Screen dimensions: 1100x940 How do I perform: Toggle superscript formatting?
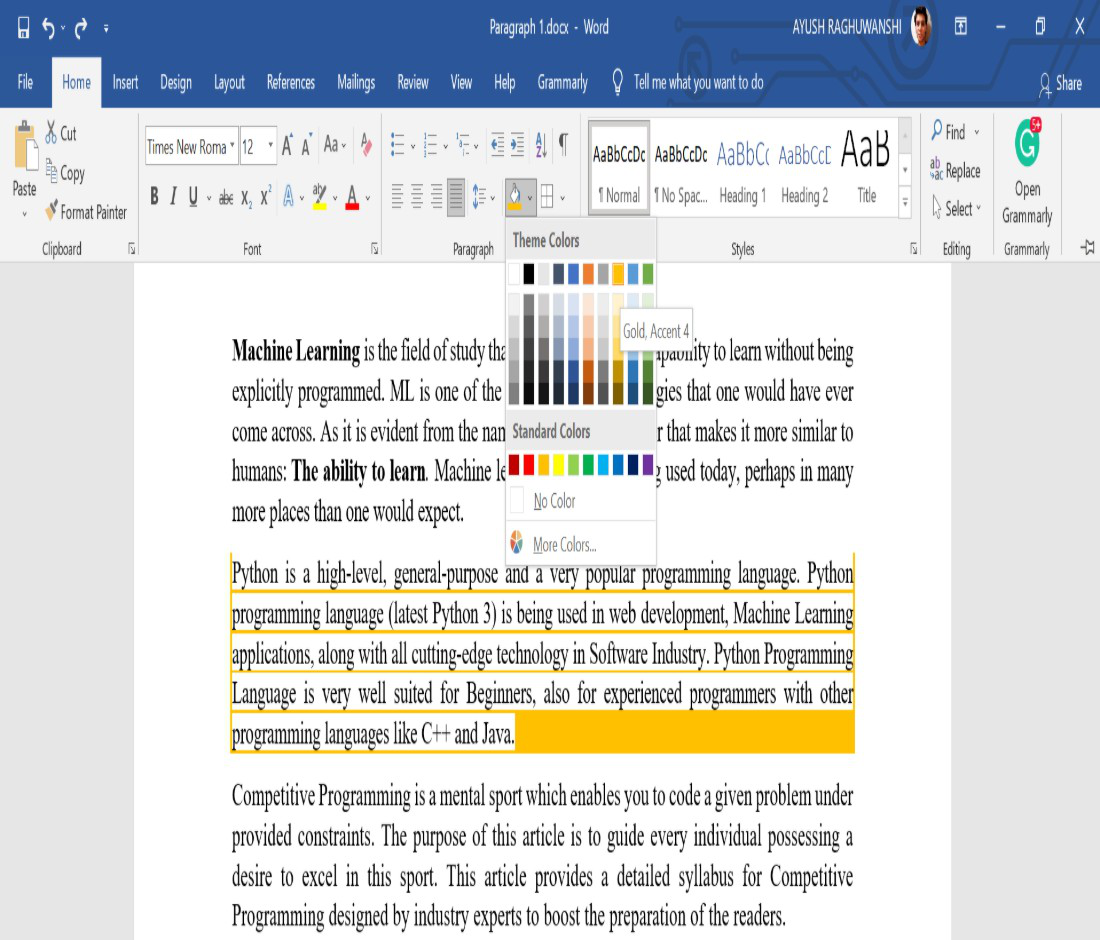click(x=265, y=197)
